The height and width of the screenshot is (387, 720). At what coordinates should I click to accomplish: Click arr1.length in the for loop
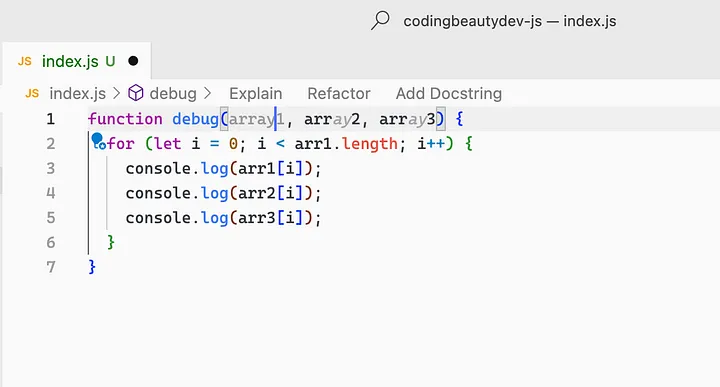point(346,144)
